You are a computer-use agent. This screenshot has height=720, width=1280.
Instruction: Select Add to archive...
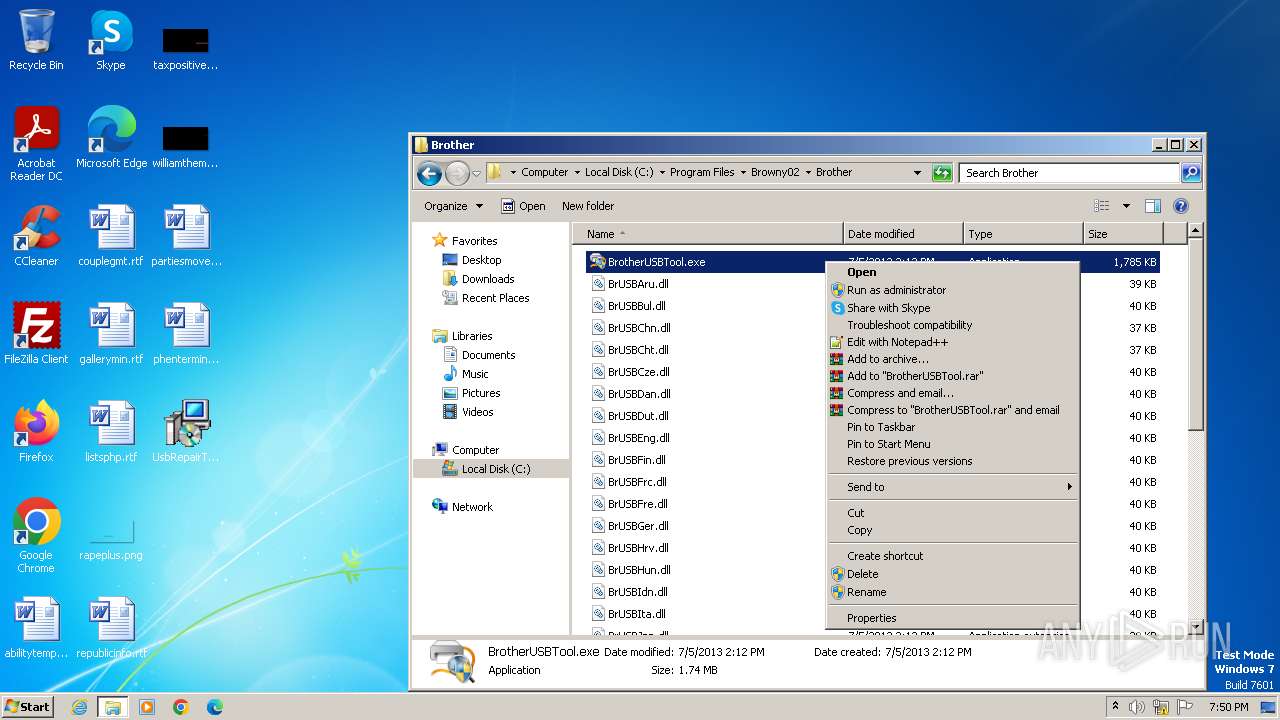[952, 359]
